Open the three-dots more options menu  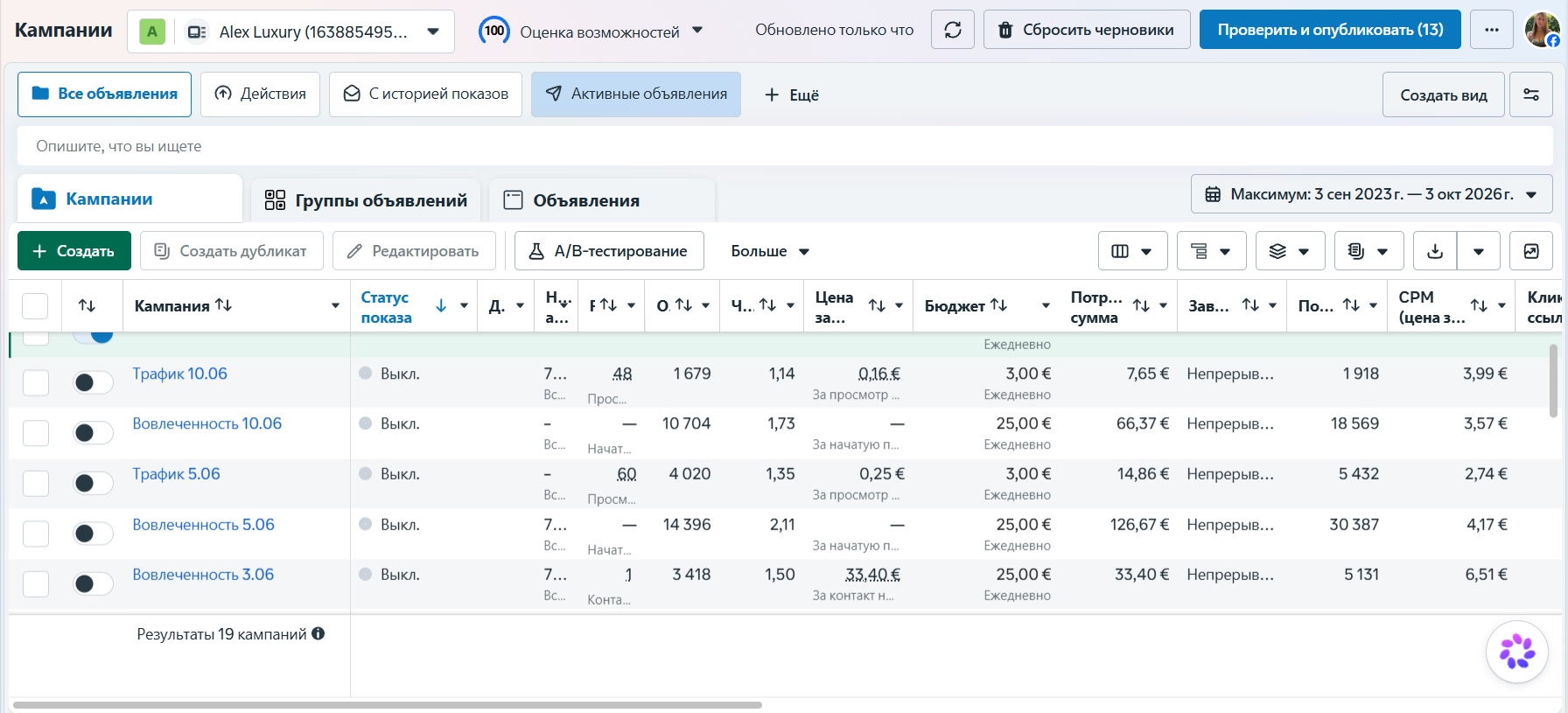[1492, 30]
